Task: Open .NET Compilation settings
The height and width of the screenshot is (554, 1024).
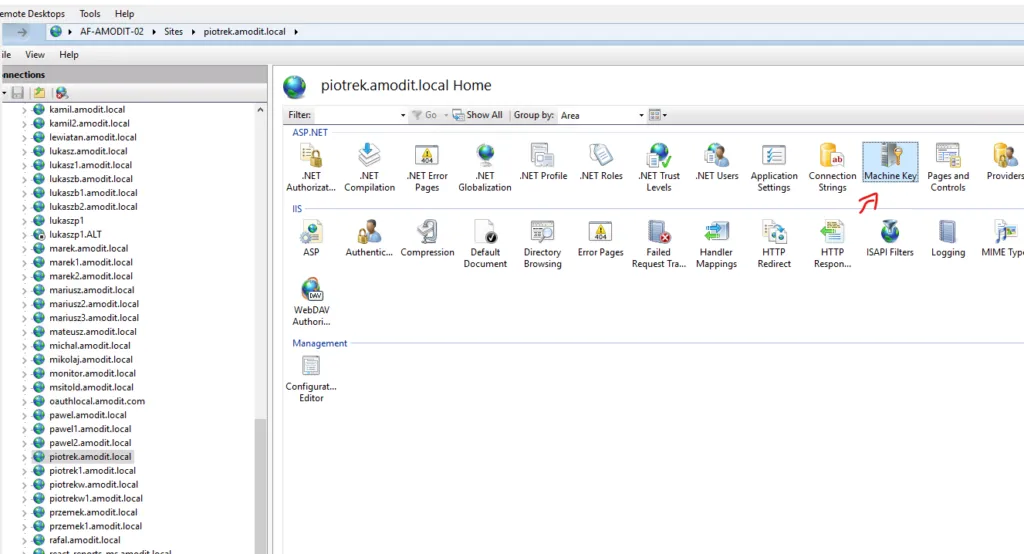Action: tap(369, 168)
